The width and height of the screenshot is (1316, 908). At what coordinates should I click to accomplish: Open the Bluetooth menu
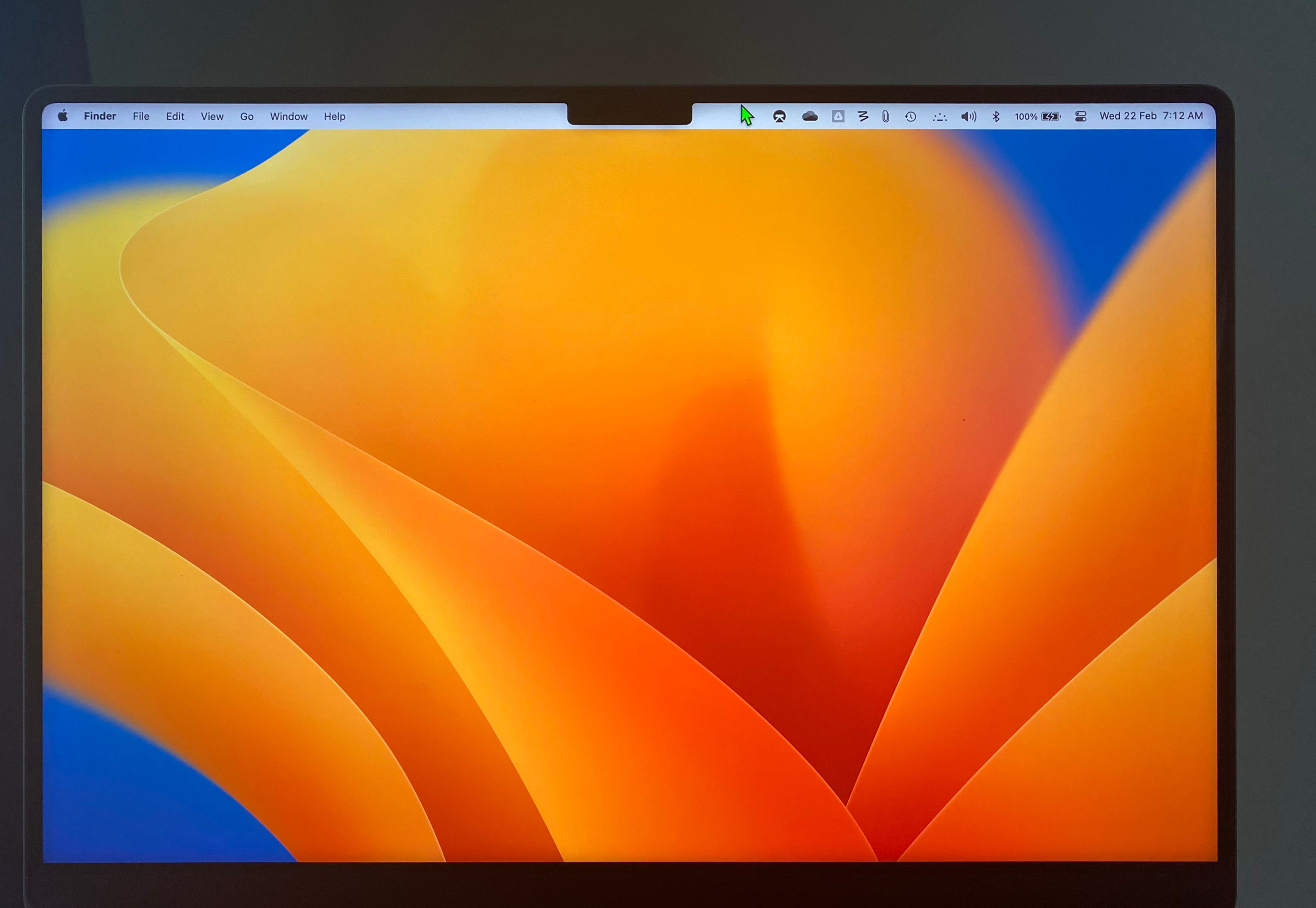point(996,117)
